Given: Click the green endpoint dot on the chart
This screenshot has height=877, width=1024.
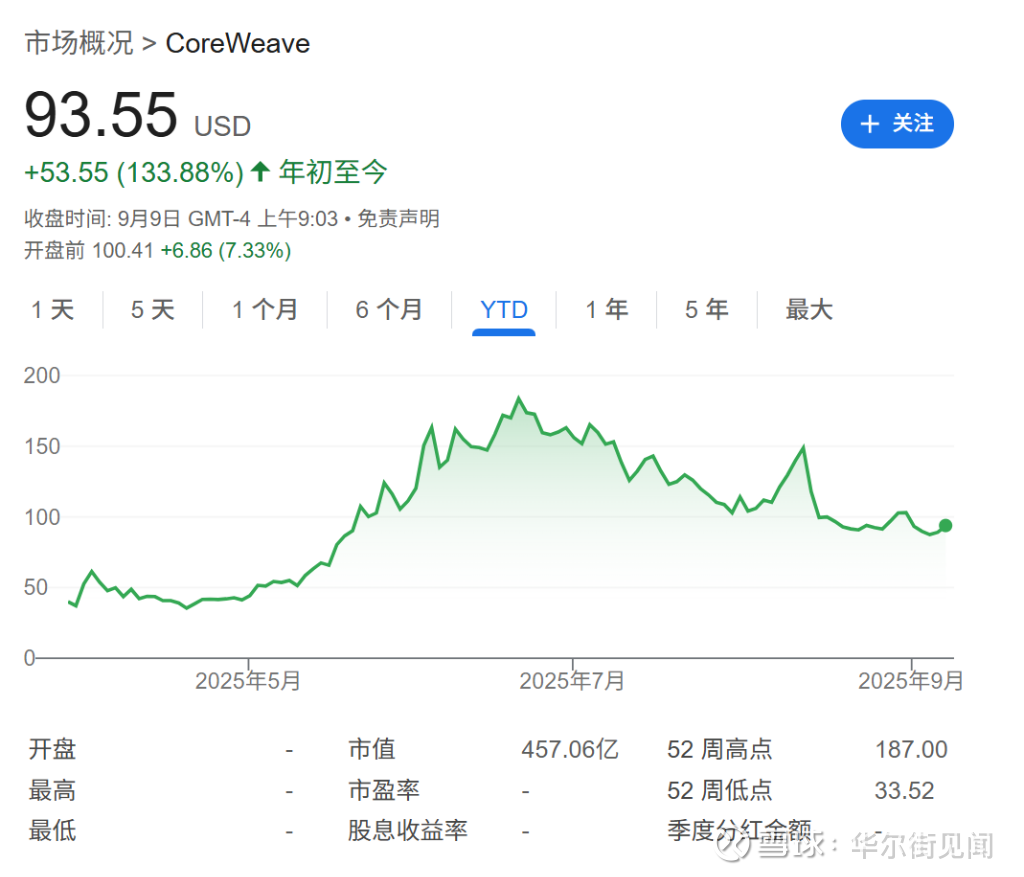Looking at the screenshot, I should click(x=945, y=525).
